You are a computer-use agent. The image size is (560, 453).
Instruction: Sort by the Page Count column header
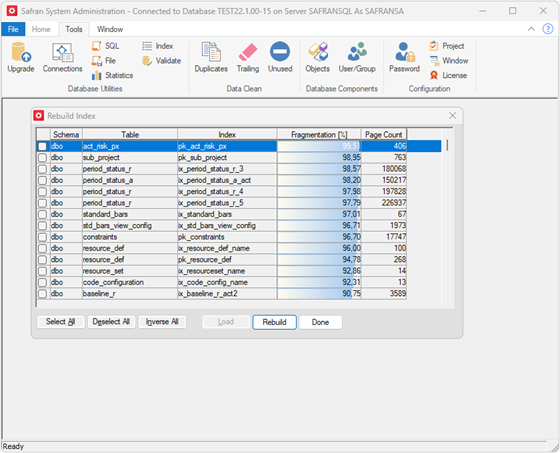[x=384, y=134]
